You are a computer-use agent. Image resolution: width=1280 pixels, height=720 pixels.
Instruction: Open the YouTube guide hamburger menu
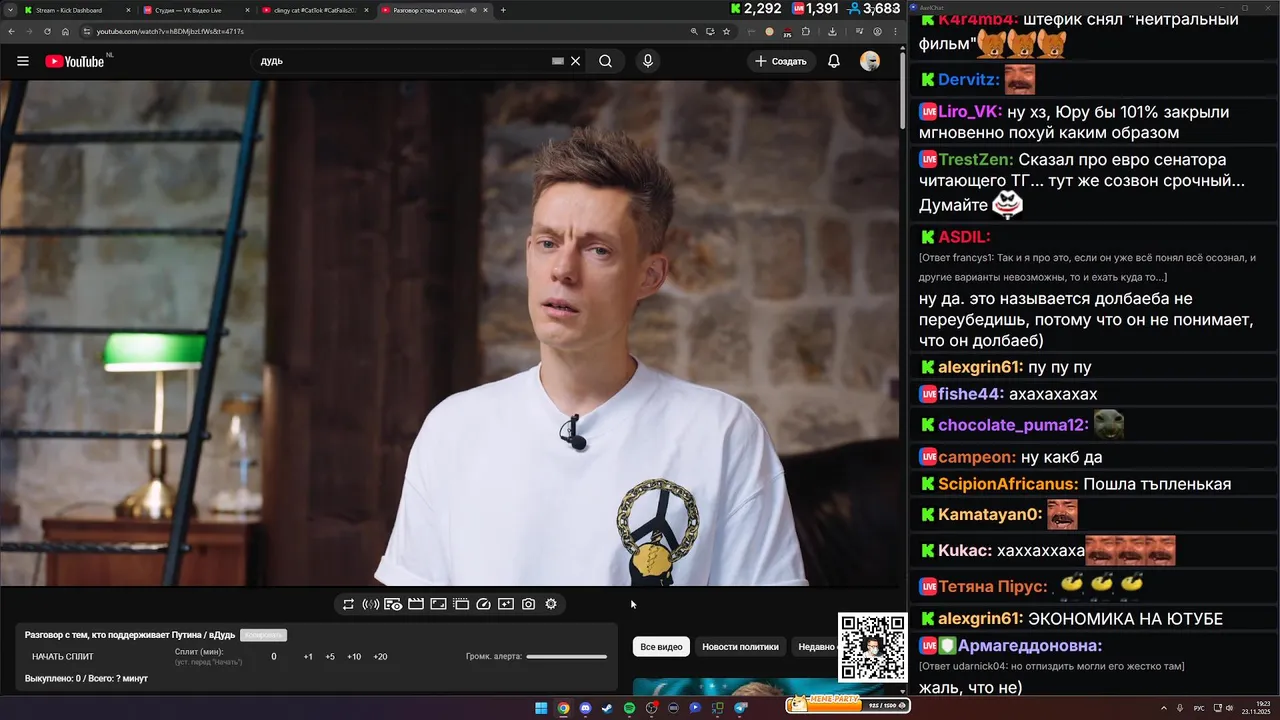[x=23, y=61]
